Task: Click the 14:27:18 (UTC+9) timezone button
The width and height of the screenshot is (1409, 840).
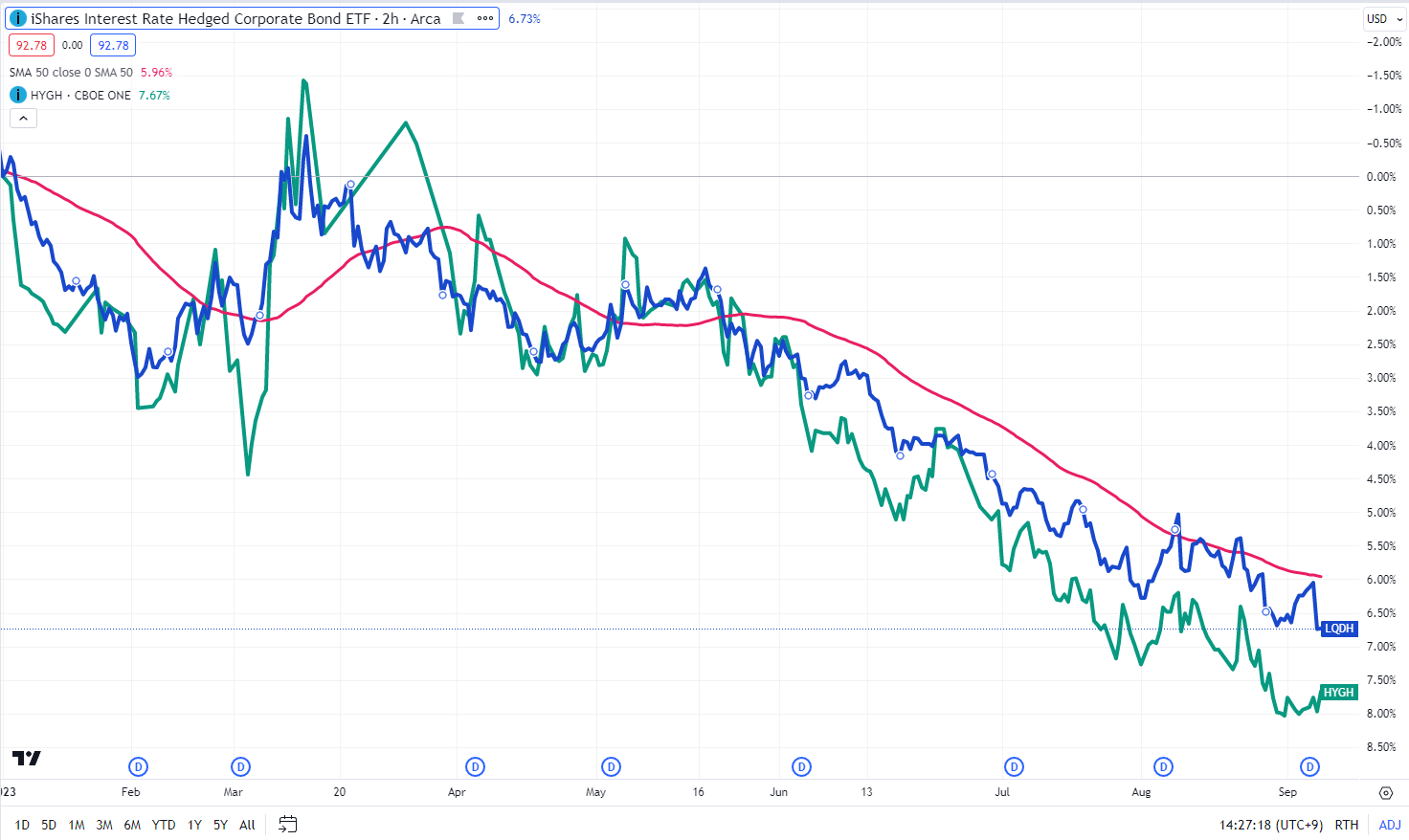Action: pyautogui.click(x=1271, y=825)
